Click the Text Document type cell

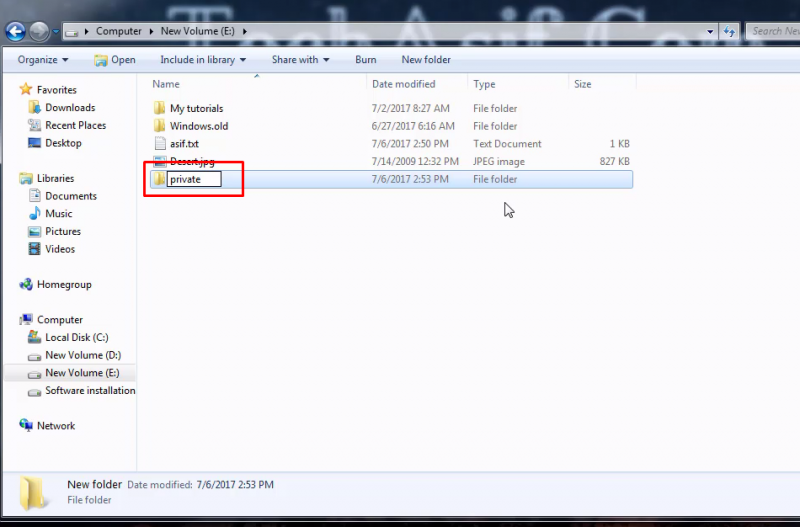(x=507, y=144)
